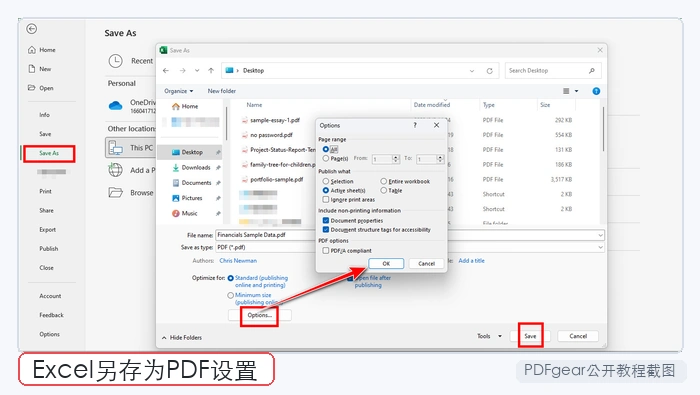This screenshot has width=700, height=395.
Task: Sort files by Name column
Action: click(254, 105)
